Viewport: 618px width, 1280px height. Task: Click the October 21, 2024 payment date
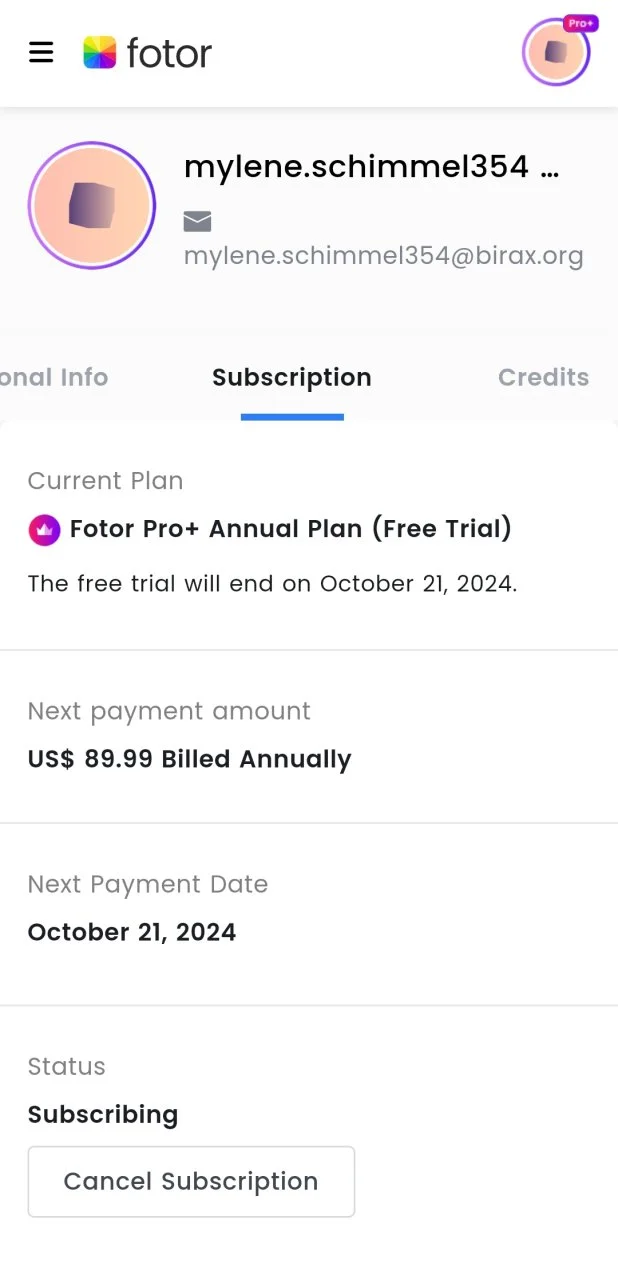tap(132, 932)
